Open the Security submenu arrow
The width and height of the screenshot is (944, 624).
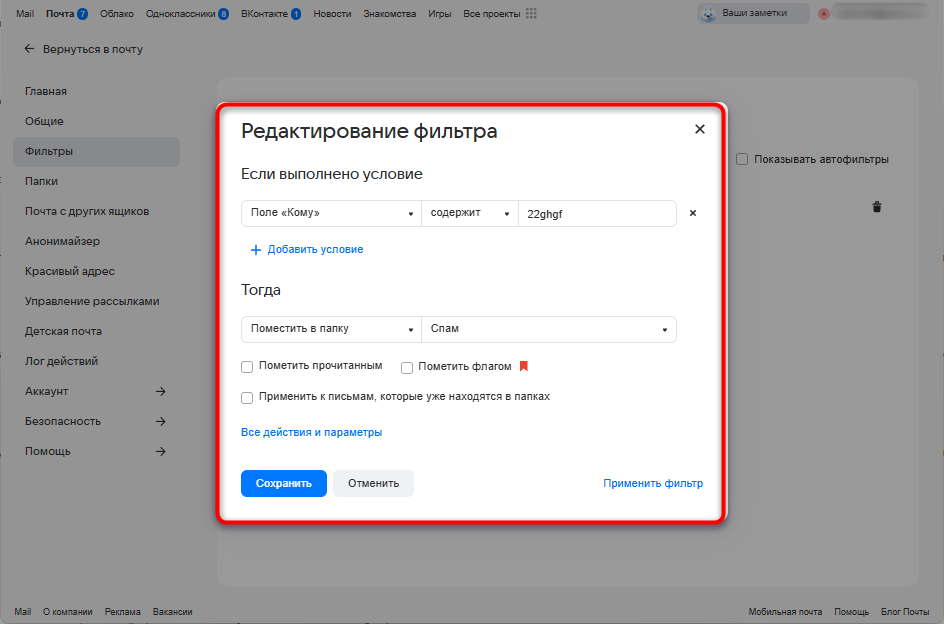click(x=160, y=421)
